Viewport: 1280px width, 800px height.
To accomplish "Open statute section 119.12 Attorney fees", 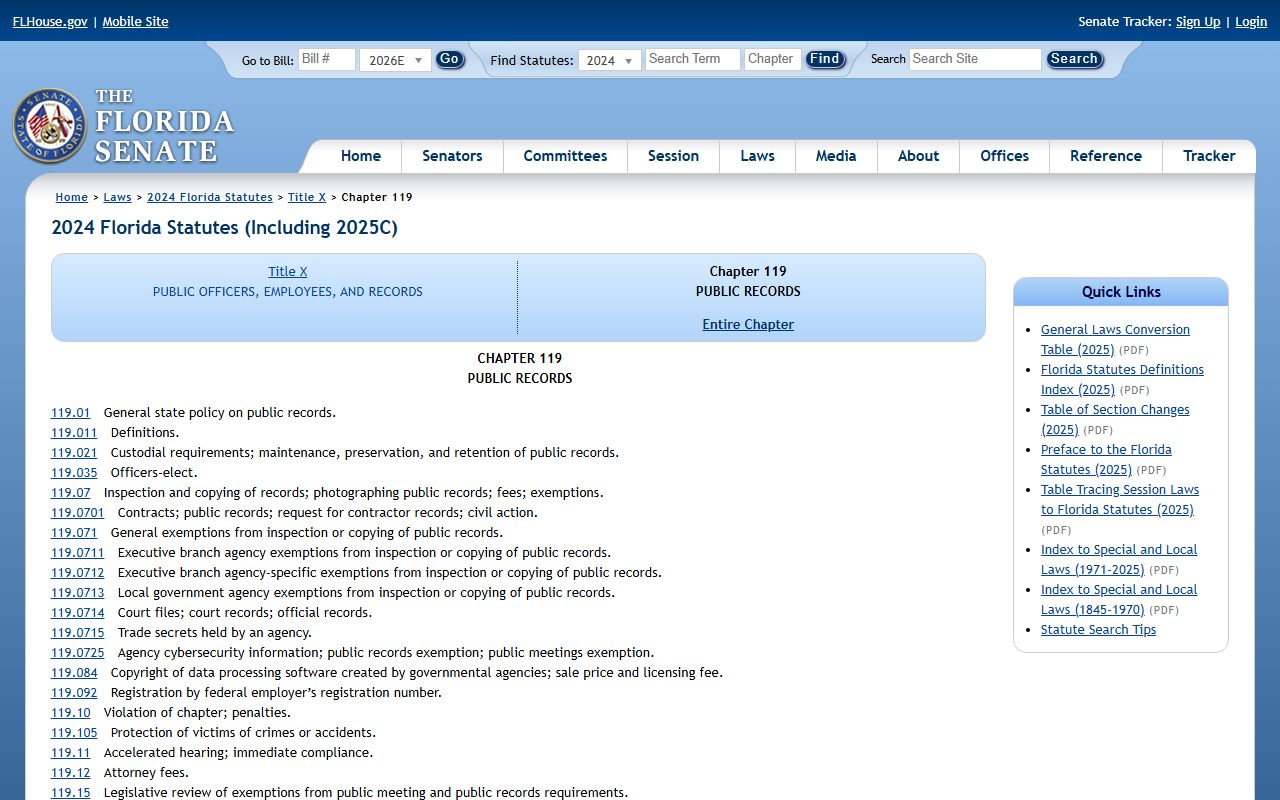I will [71, 772].
